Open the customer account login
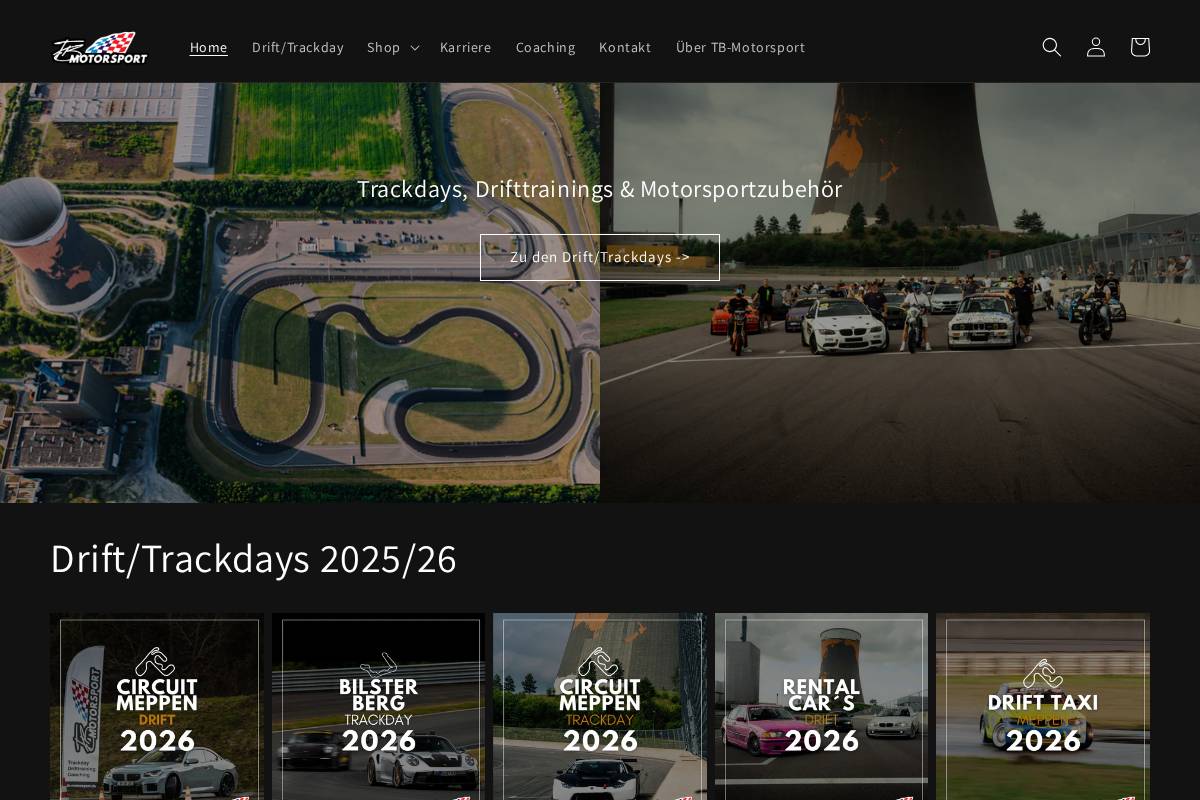This screenshot has height=800, width=1200. point(1095,47)
